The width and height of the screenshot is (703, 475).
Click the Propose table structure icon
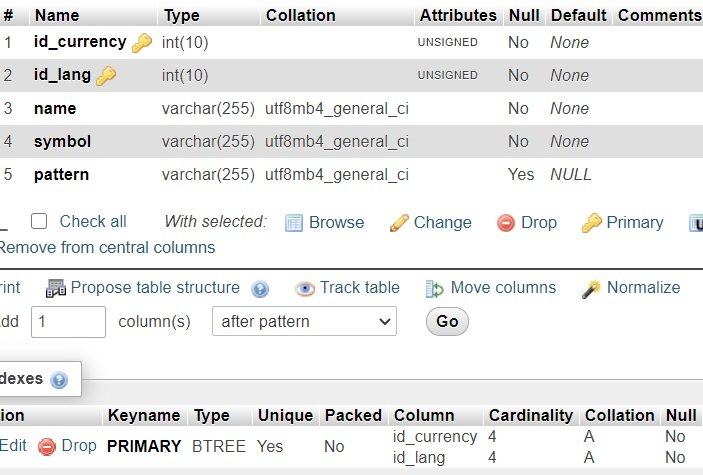[x=56, y=288]
